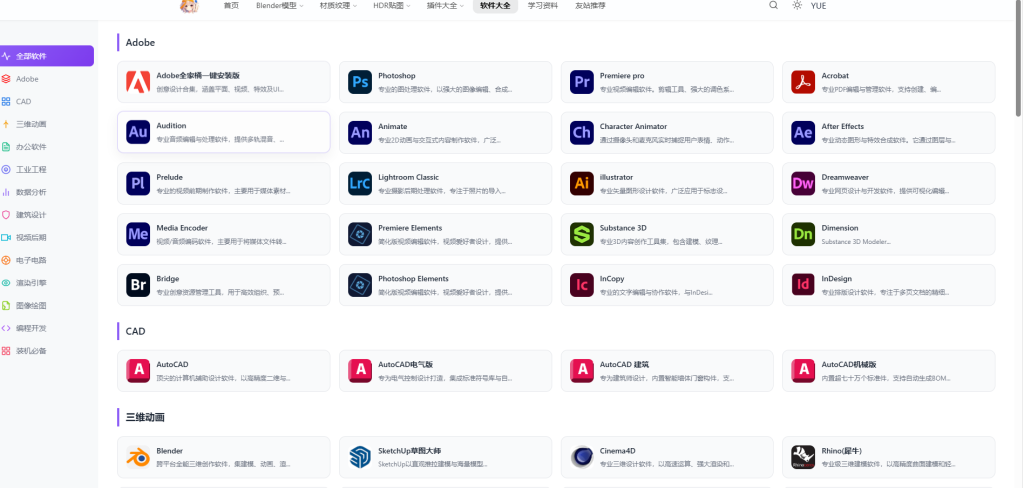
Task: Click the SketchUp icon
Action: (x=360, y=457)
